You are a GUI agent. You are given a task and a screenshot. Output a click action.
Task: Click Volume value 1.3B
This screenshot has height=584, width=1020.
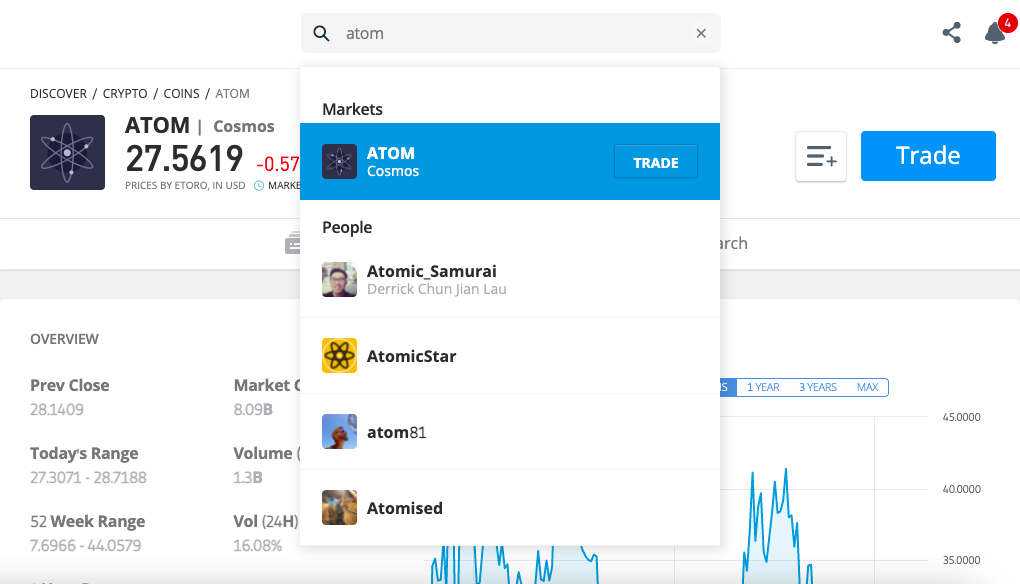pyautogui.click(x=248, y=478)
